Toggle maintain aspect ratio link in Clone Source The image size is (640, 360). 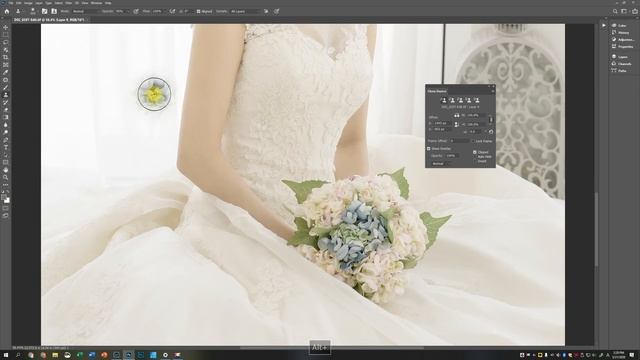click(491, 120)
